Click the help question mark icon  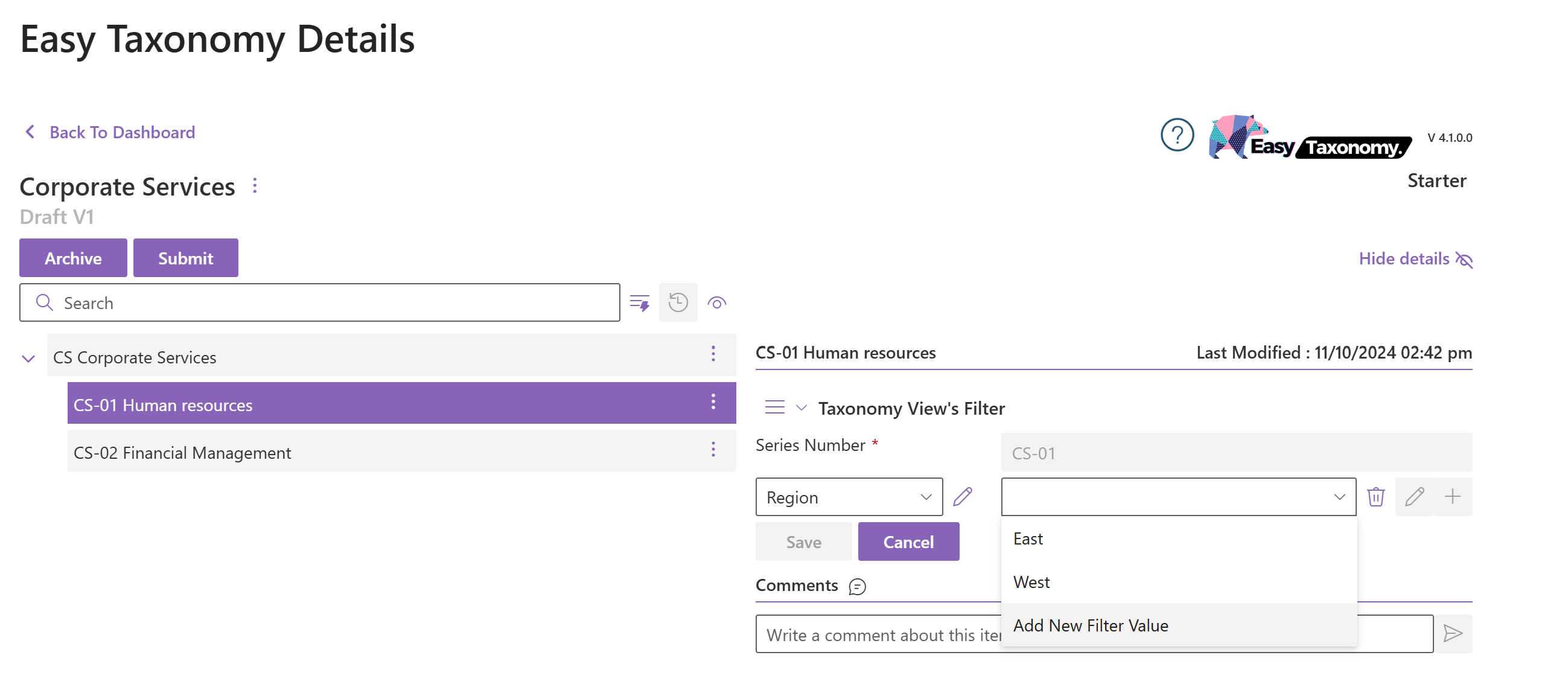pyautogui.click(x=1177, y=135)
